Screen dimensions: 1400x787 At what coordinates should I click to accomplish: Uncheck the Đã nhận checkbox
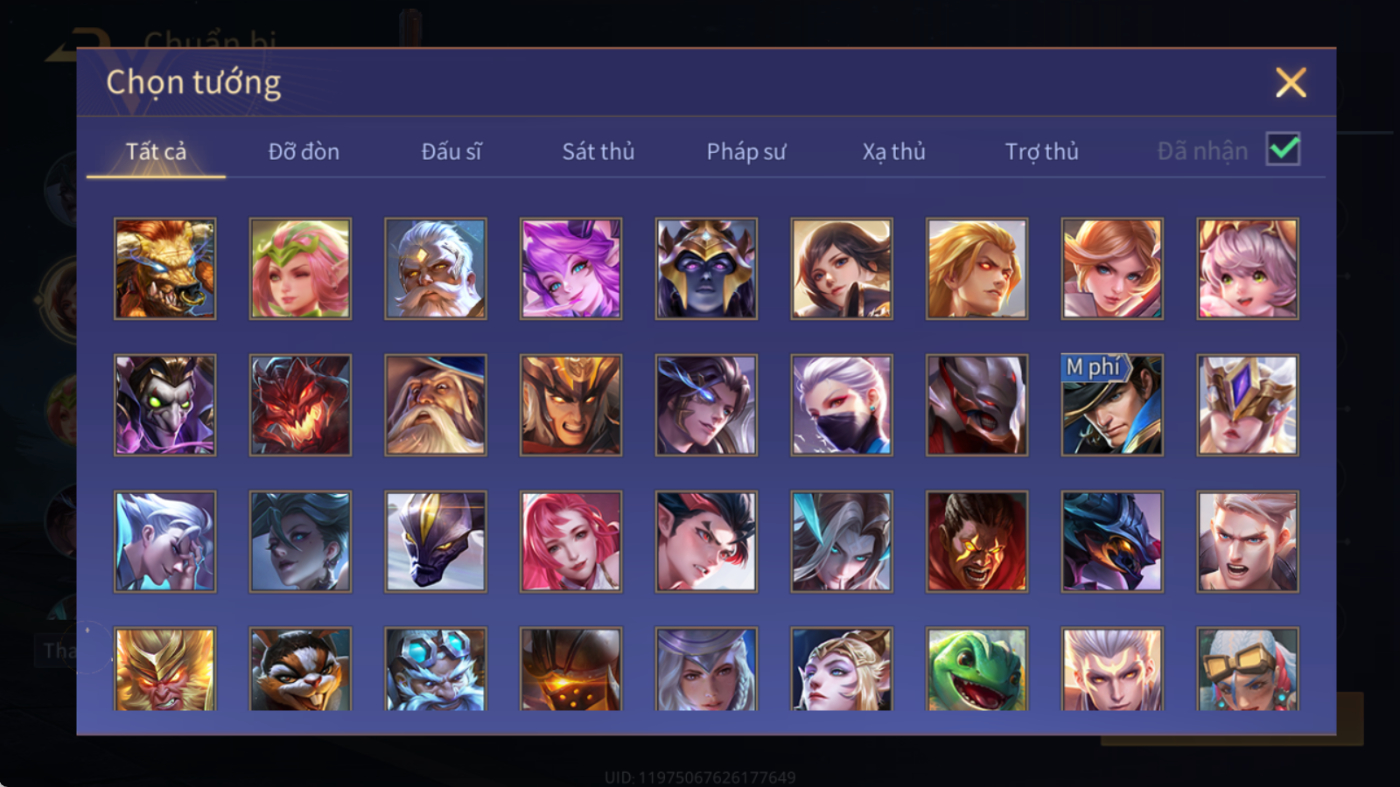click(1283, 150)
